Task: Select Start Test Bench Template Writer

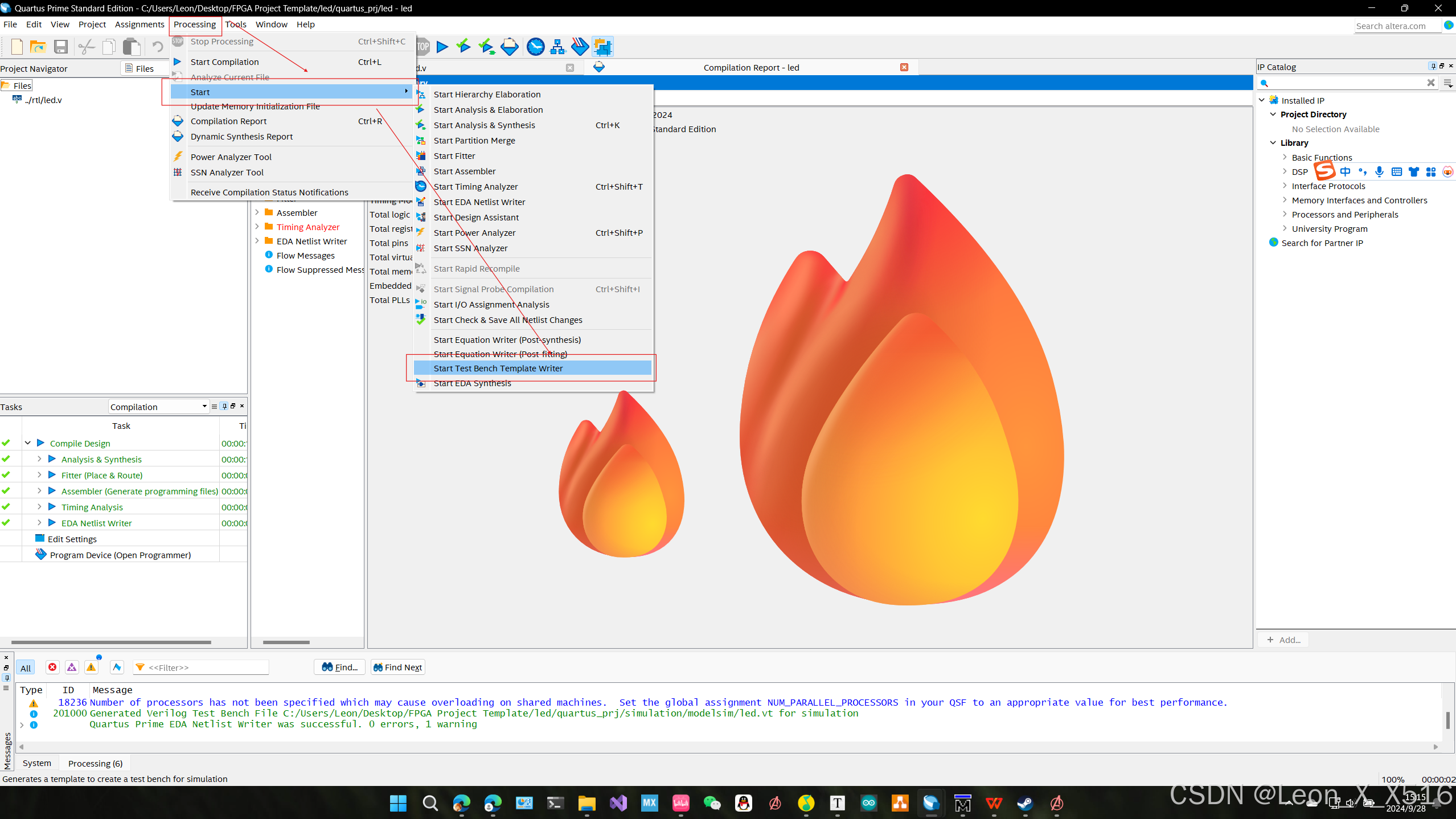Action: coord(498,368)
